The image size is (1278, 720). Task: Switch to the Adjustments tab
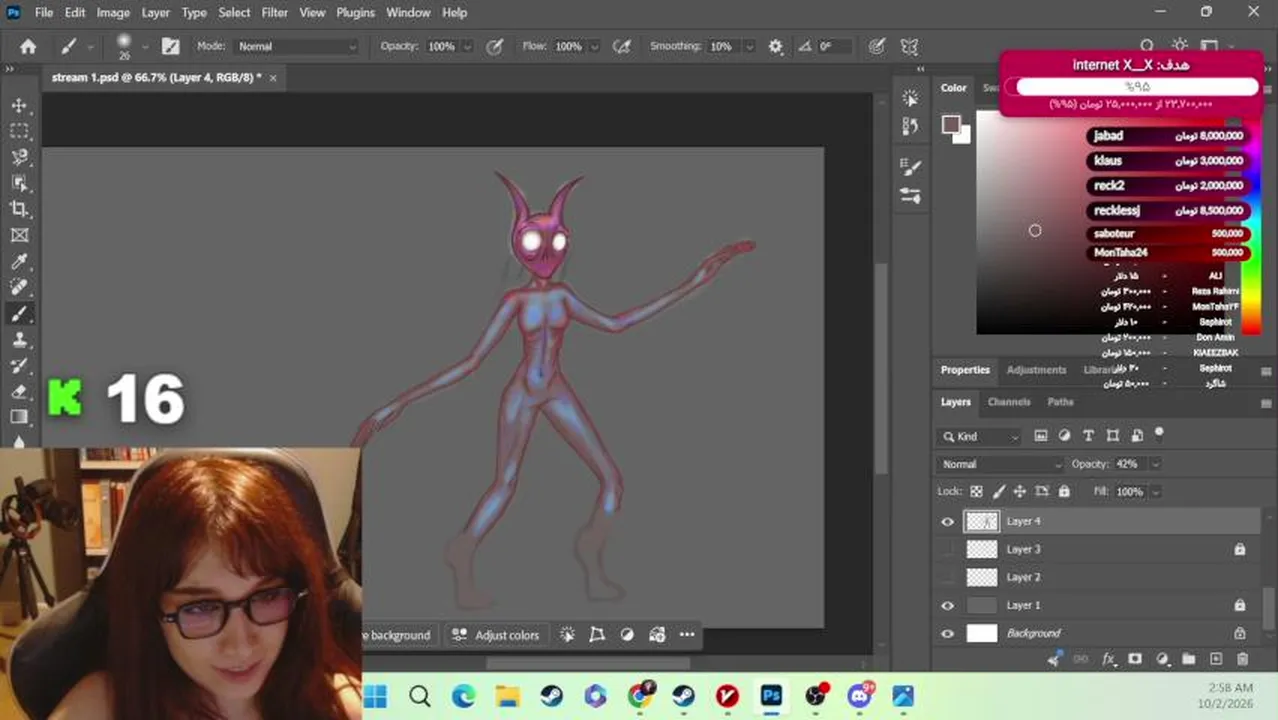coord(1036,369)
